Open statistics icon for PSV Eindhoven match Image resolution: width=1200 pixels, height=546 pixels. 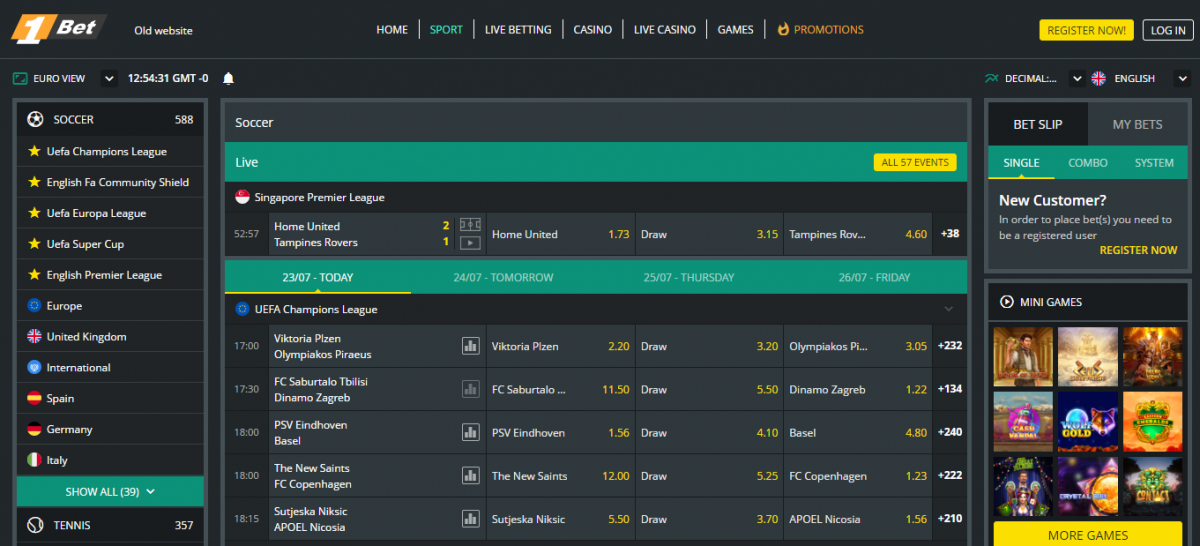(x=470, y=432)
